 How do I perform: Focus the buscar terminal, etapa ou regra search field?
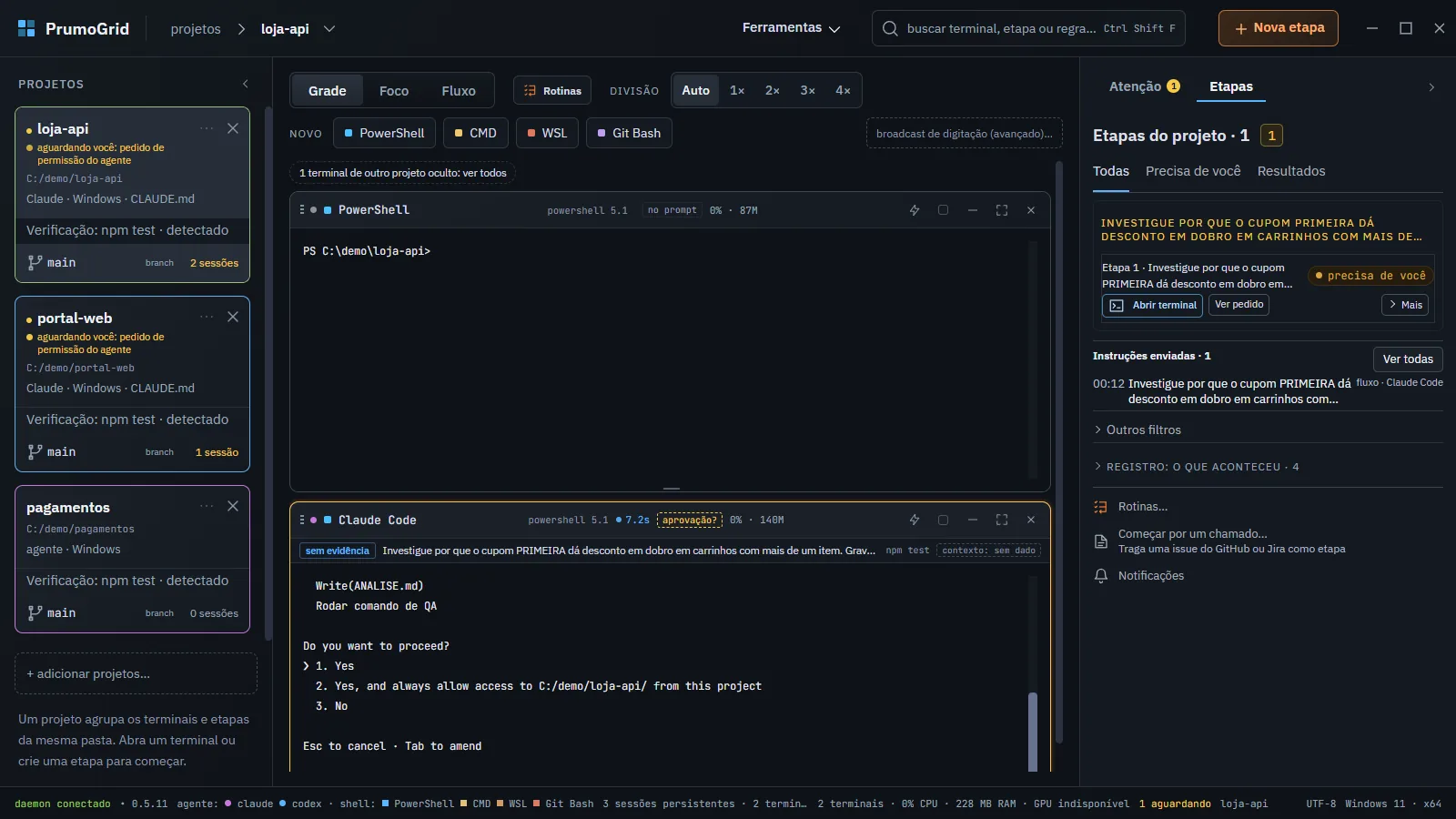[1028, 28]
